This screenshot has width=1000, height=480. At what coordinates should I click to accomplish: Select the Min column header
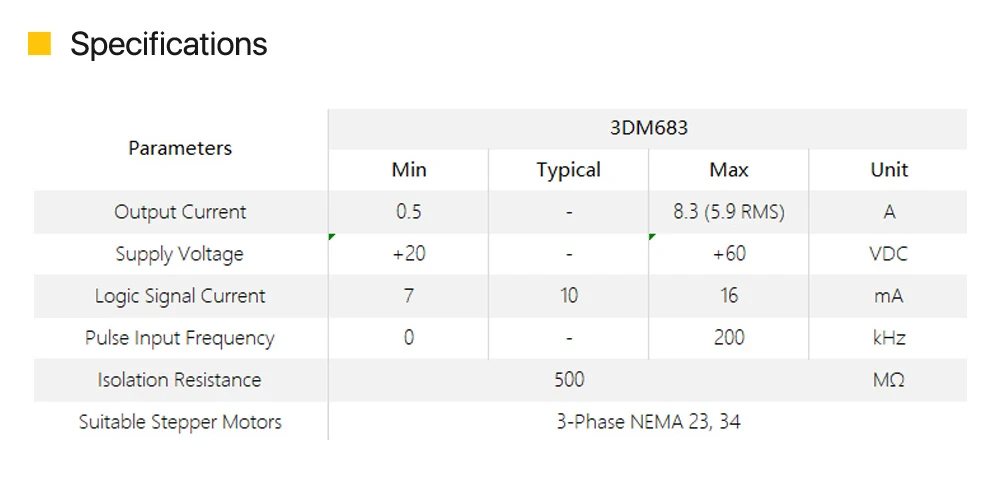pos(409,170)
